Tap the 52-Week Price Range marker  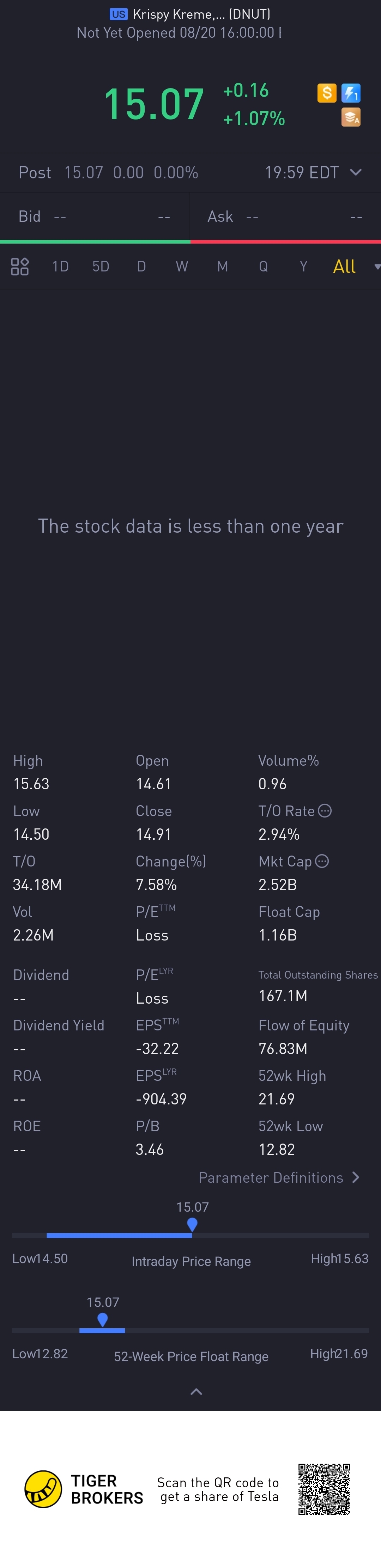point(102,1319)
